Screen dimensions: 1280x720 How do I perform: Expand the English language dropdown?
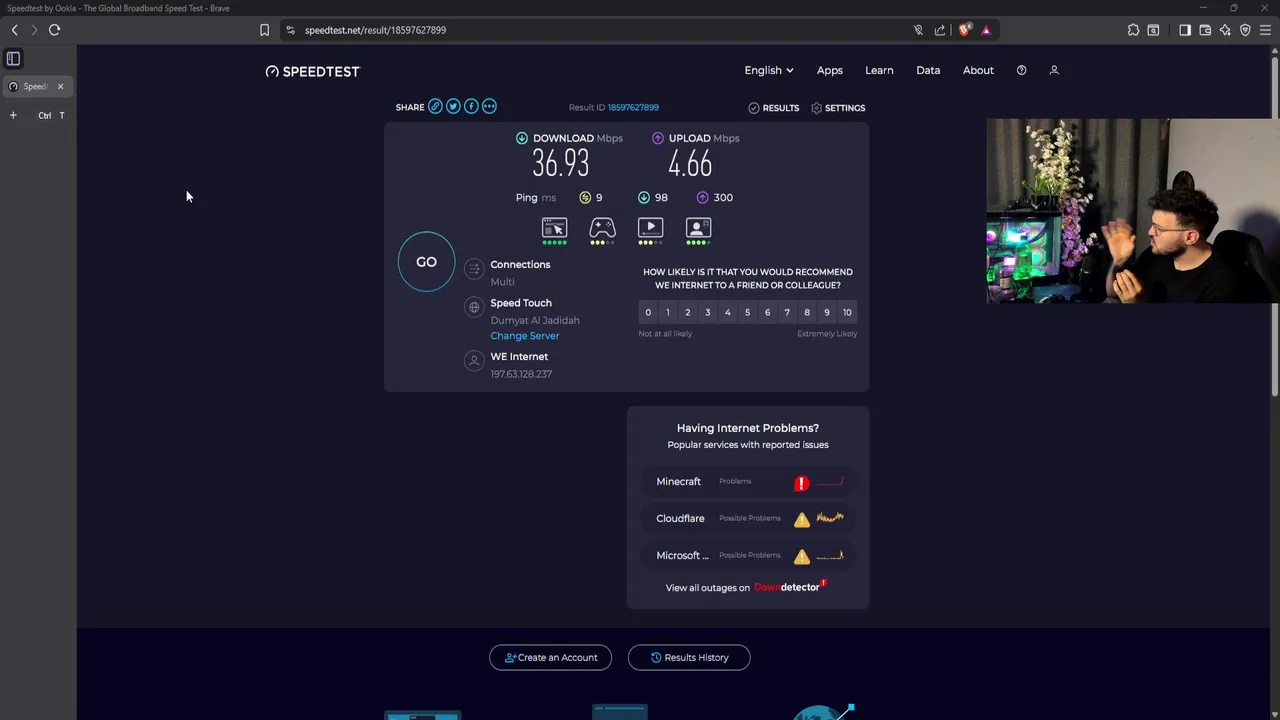768,70
